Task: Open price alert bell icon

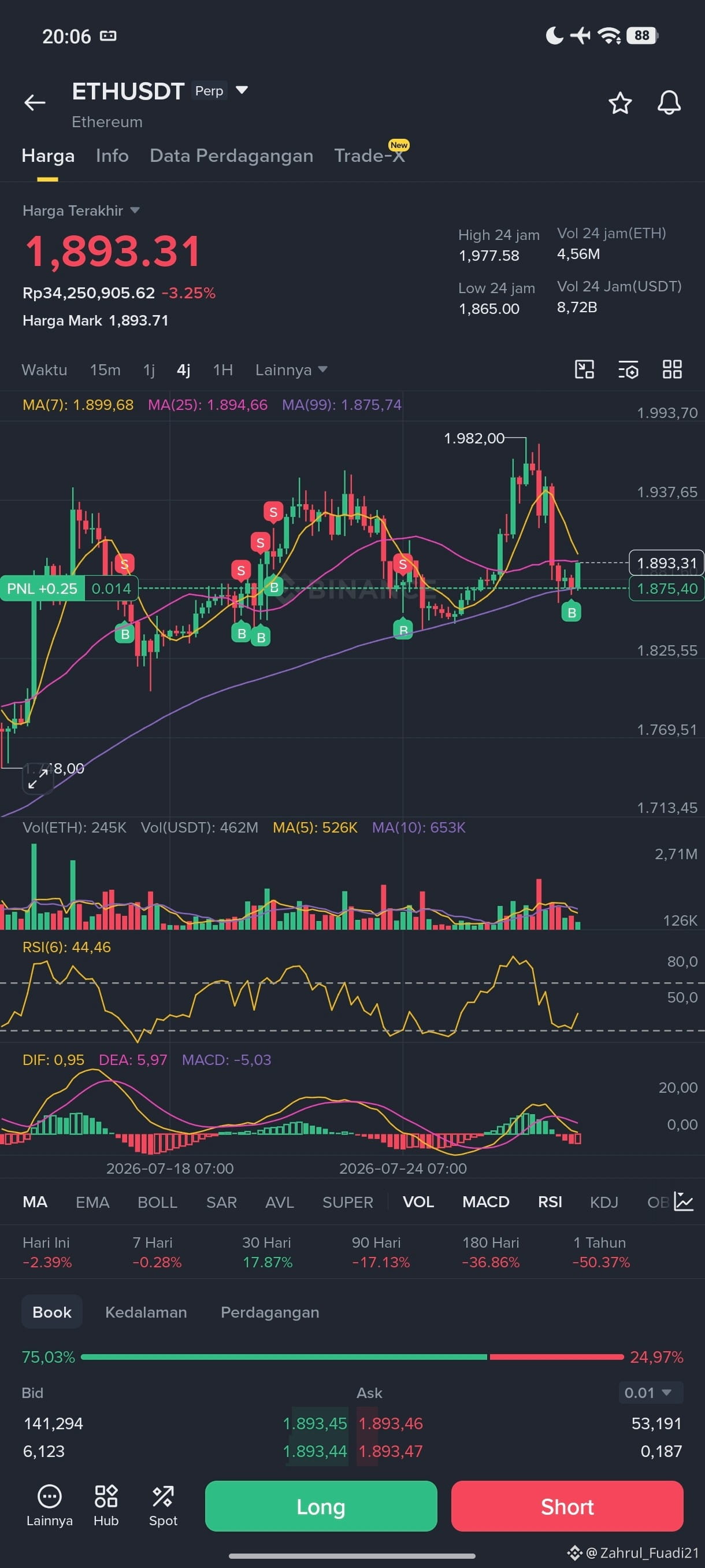Action: [x=669, y=103]
